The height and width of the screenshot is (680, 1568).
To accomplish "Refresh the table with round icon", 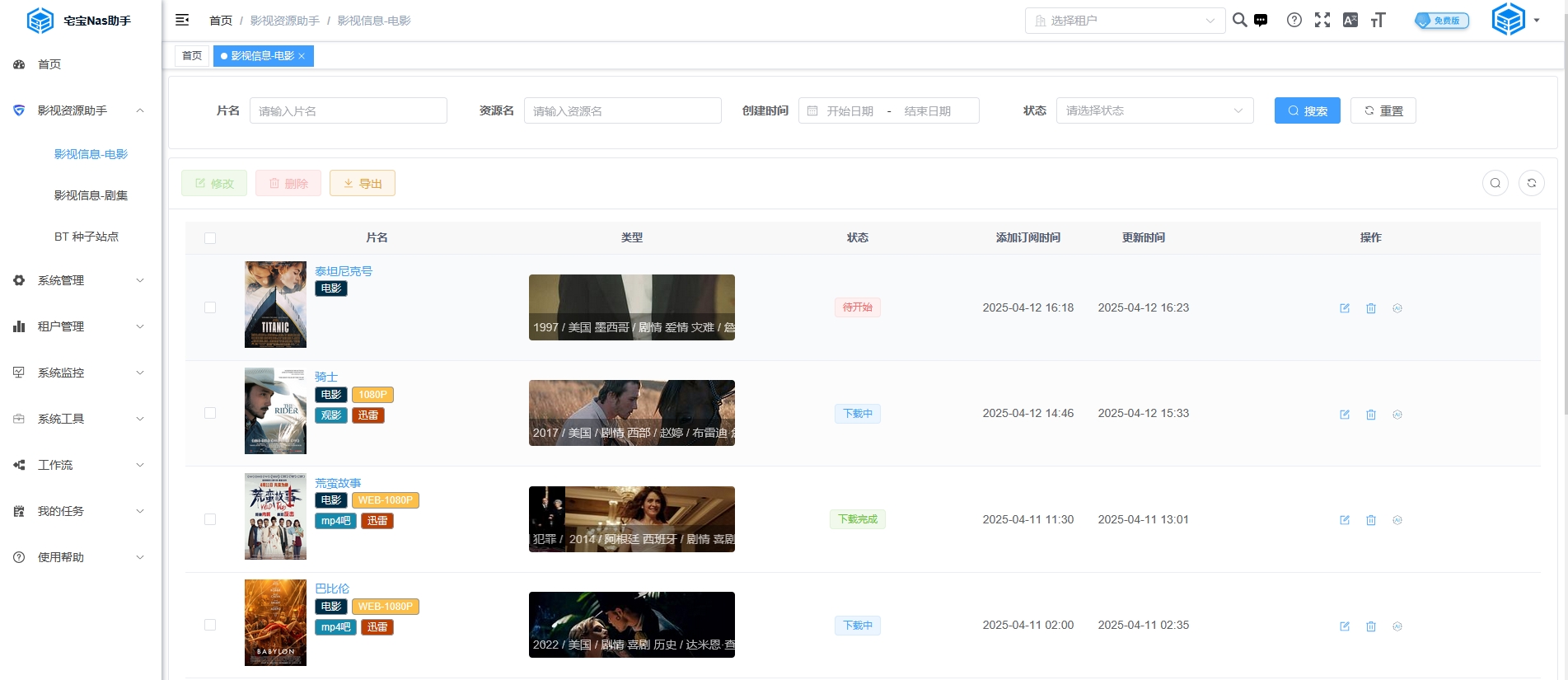I will pyautogui.click(x=1532, y=183).
